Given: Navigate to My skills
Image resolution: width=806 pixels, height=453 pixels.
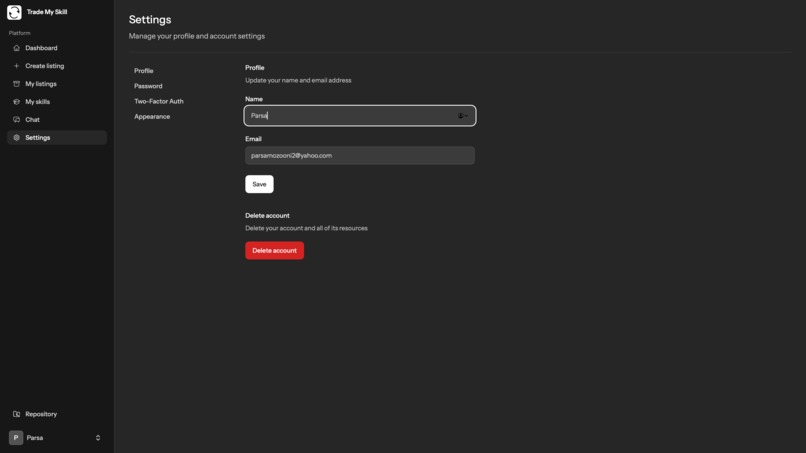Looking at the screenshot, I should coord(57,102).
